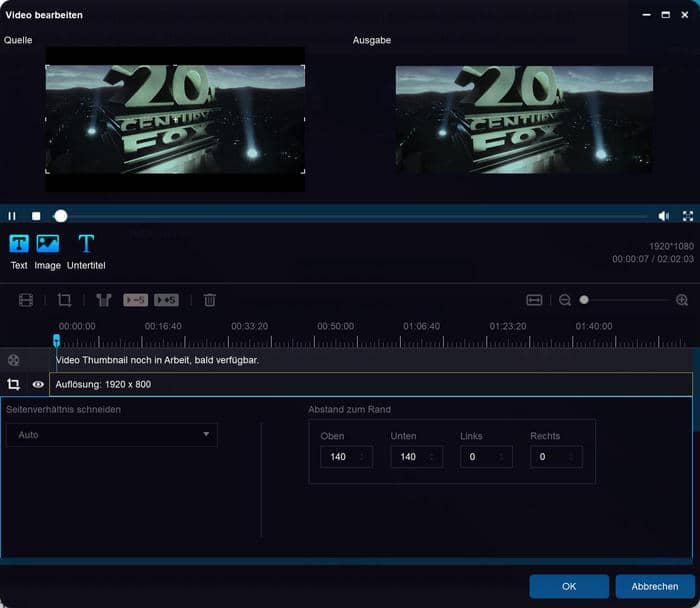Click the Links value stepper arrows

pyautogui.click(x=501, y=457)
